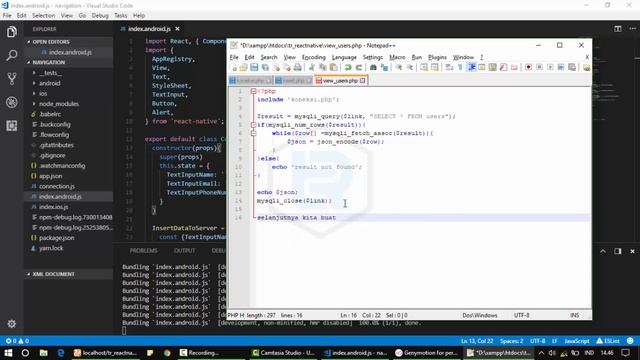Expand the android folder

[34, 83]
